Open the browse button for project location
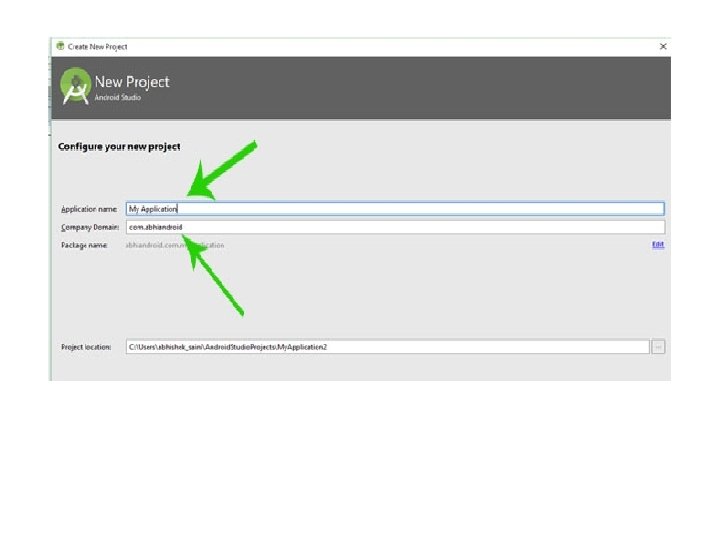Image resolution: width=720 pixels, height=540 pixels. (658, 347)
